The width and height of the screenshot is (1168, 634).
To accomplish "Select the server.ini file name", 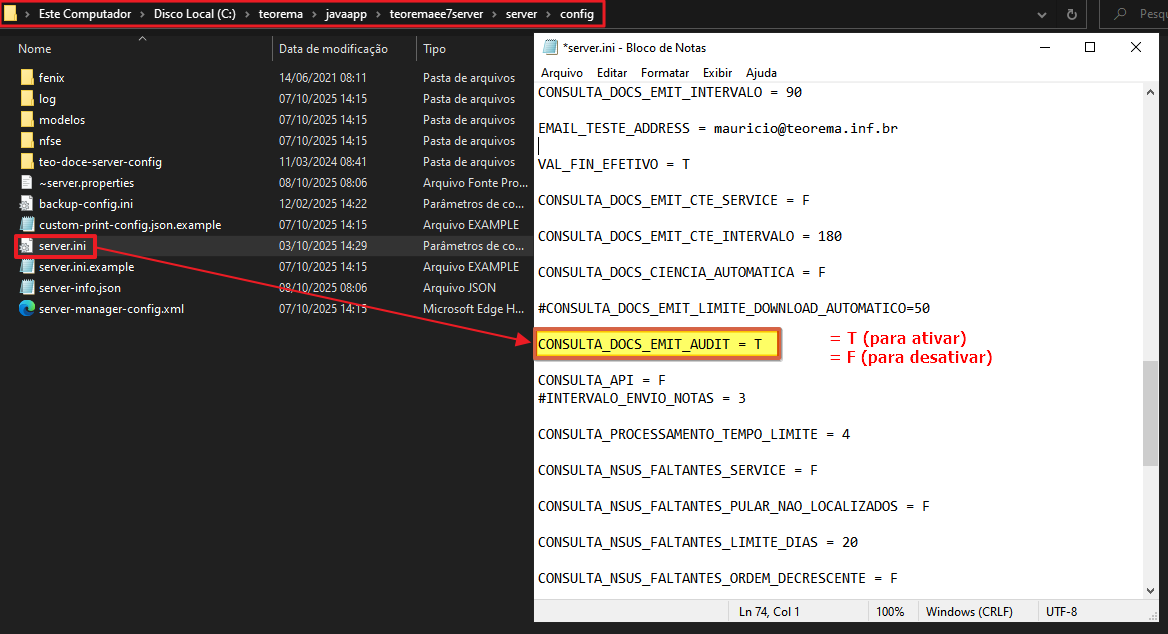I will tap(63, 246).
